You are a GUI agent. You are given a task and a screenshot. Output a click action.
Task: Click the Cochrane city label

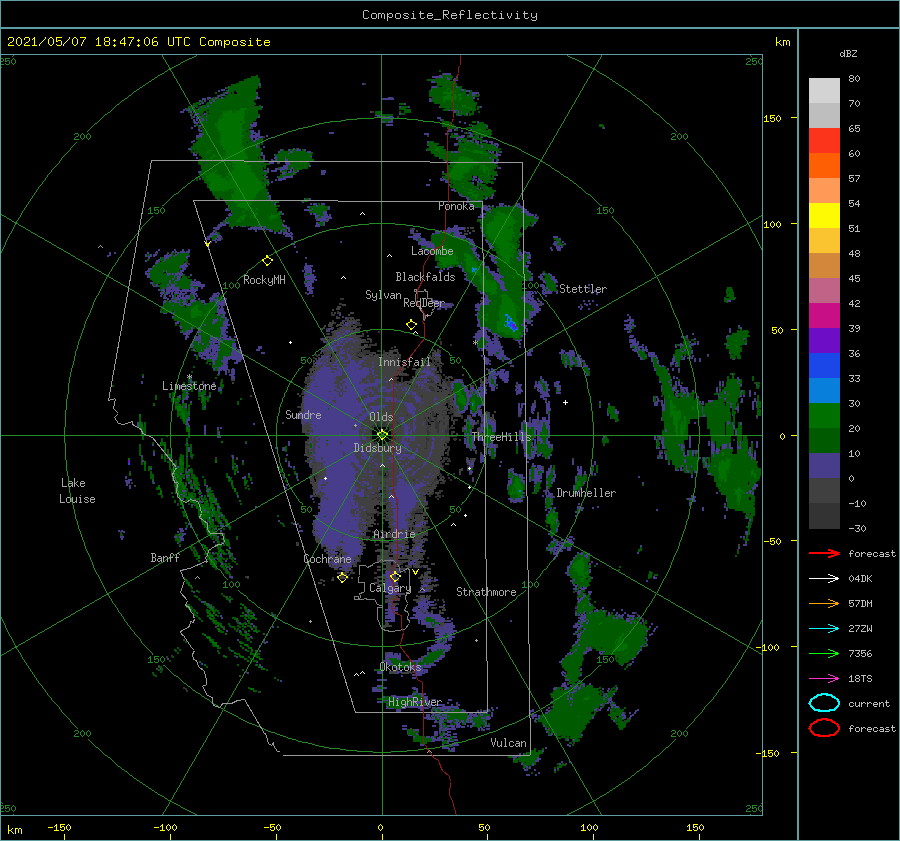tap(327, 559)
